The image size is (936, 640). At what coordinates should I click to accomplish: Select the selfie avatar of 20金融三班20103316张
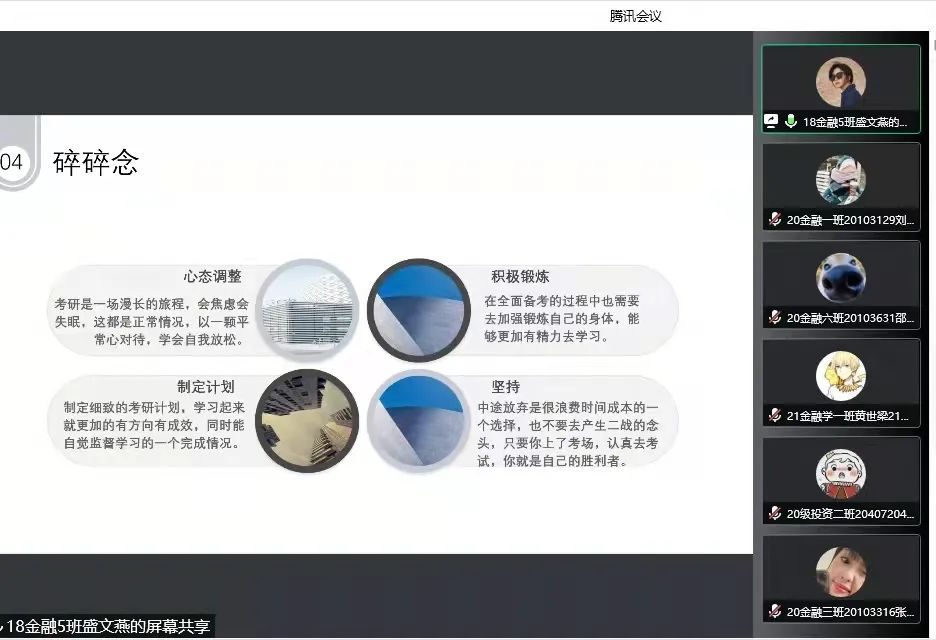point(840,572)
